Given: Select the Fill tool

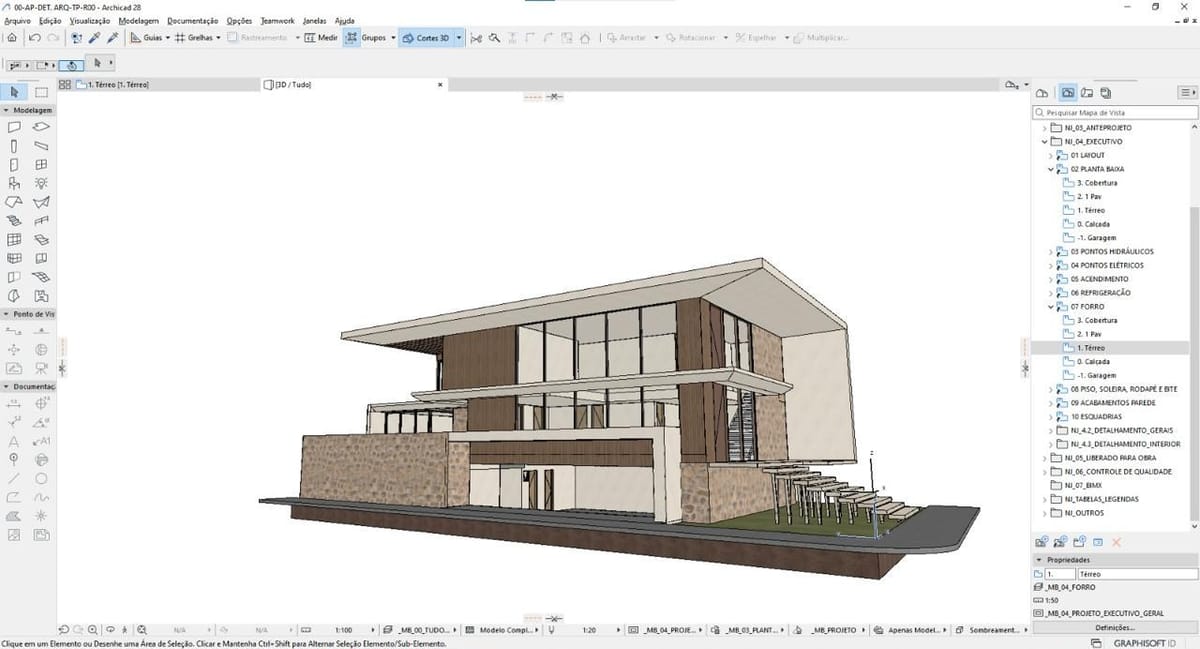Looking at the screenshot, I should [x=14, y=516].
